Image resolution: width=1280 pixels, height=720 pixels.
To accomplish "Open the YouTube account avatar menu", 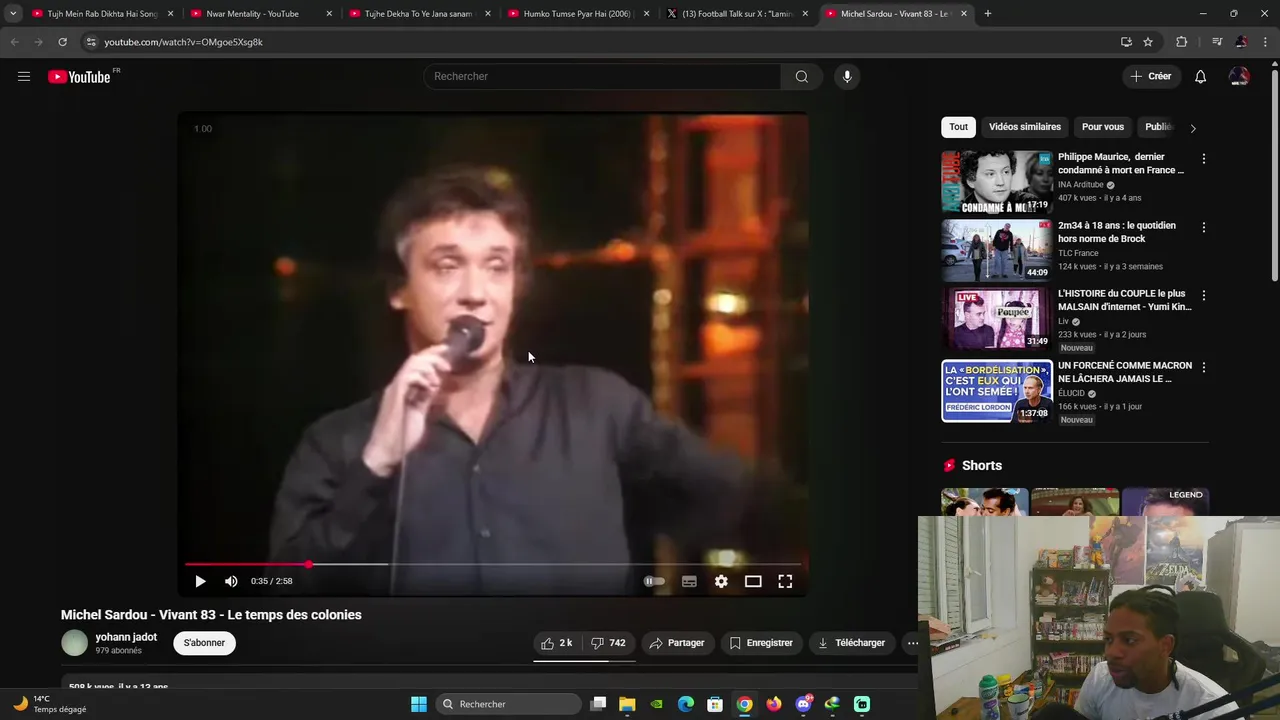I will pos(1239,77).
